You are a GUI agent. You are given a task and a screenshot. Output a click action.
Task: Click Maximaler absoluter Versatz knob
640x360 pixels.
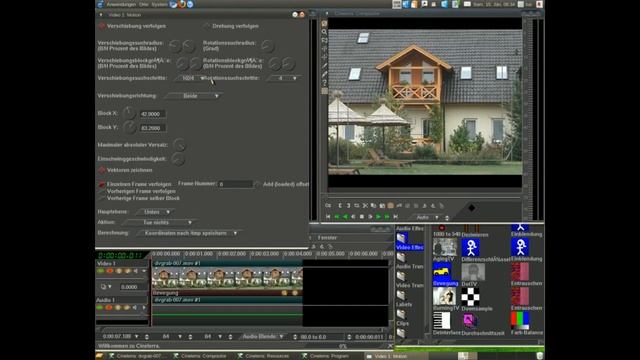coord(179,145)
